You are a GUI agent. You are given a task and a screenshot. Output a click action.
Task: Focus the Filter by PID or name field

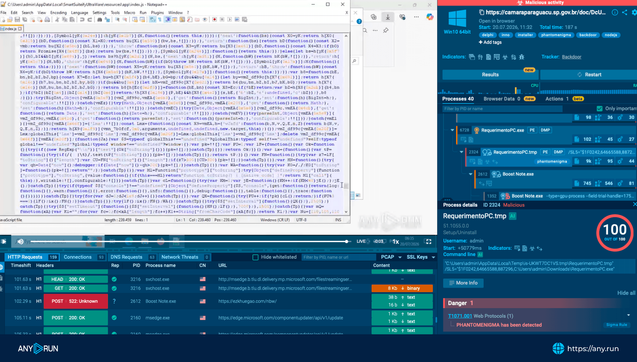(x=503, y=108)
